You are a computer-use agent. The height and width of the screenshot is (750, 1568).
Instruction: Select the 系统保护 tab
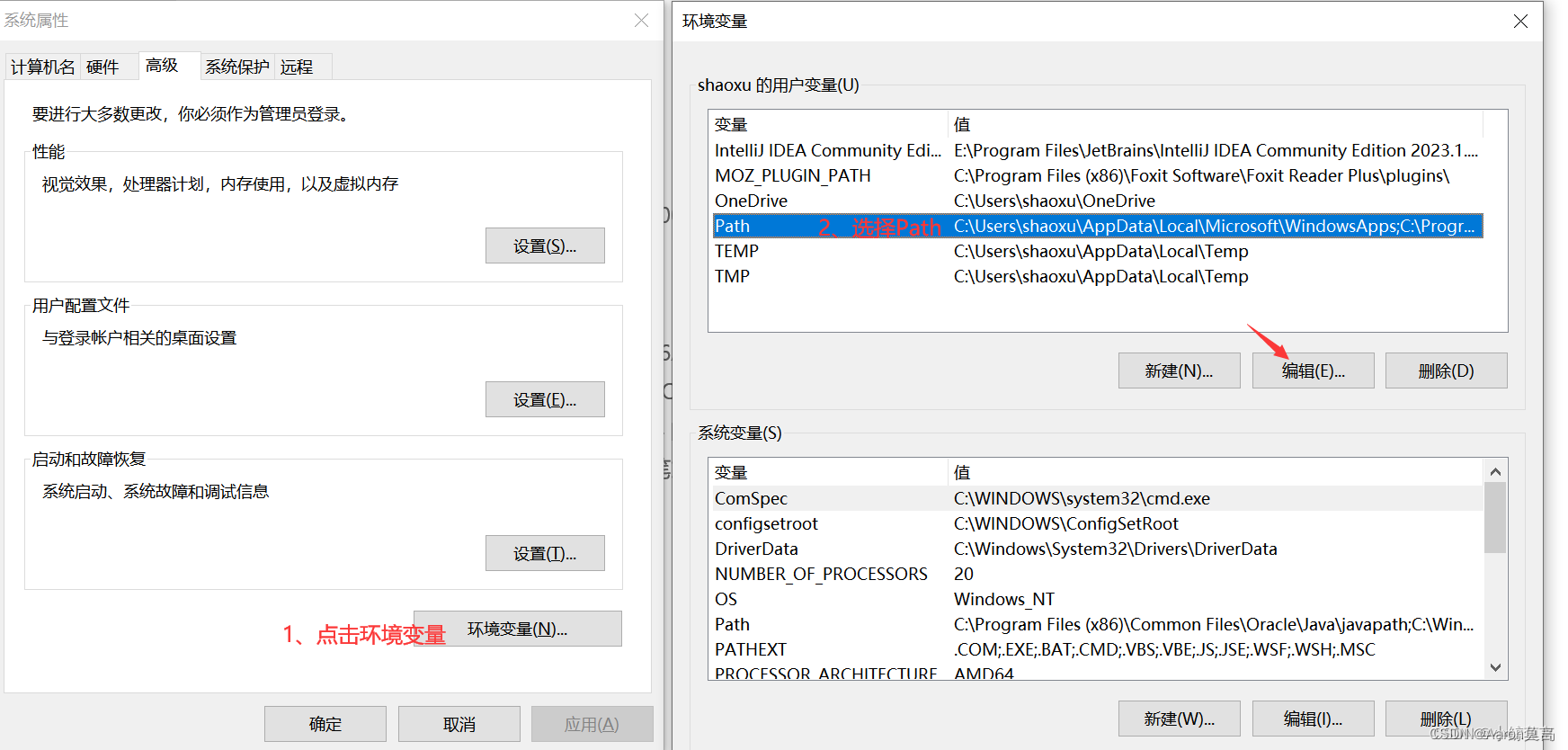coord(236,67)
